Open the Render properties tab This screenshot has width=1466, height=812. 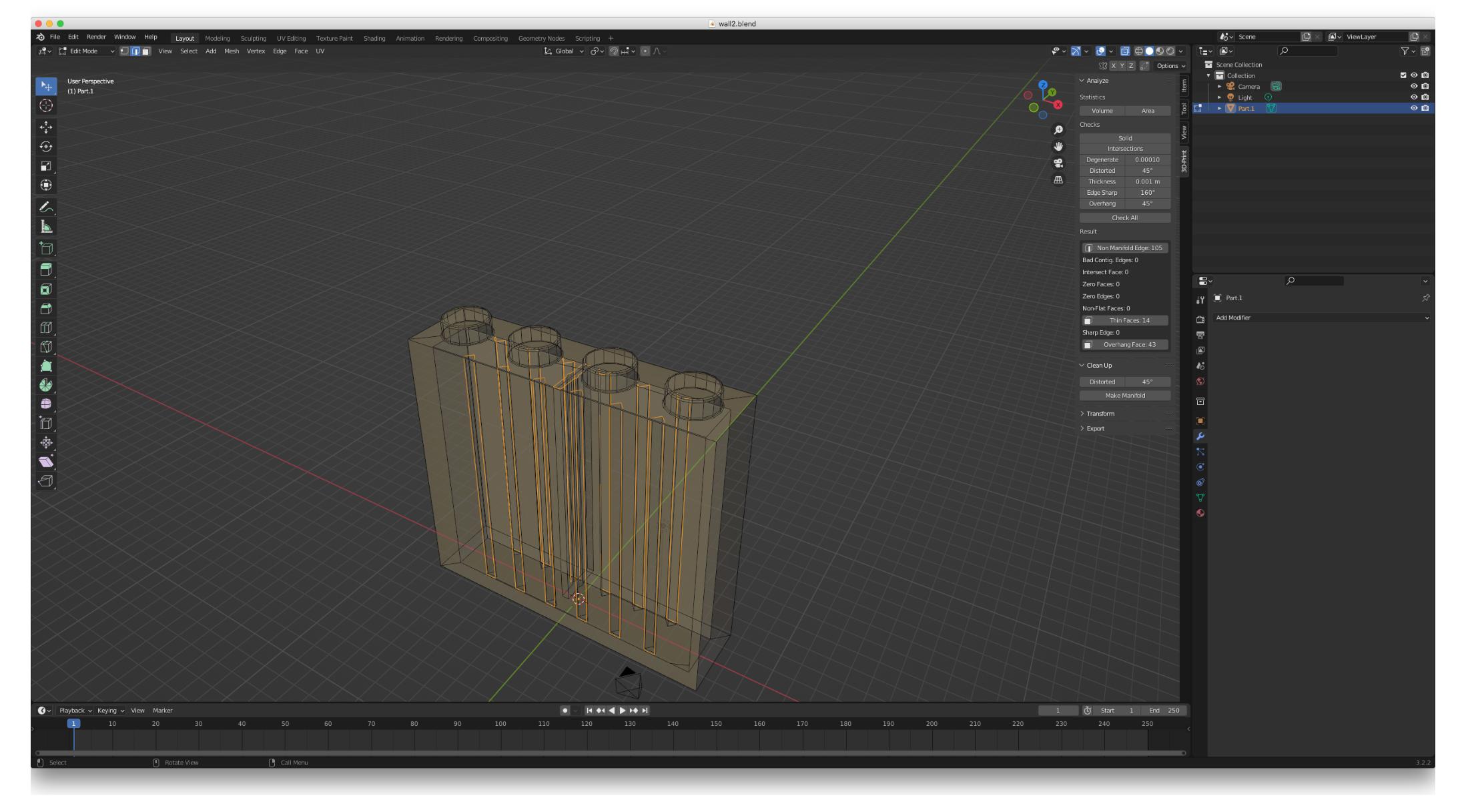[x=1200, y=320]
